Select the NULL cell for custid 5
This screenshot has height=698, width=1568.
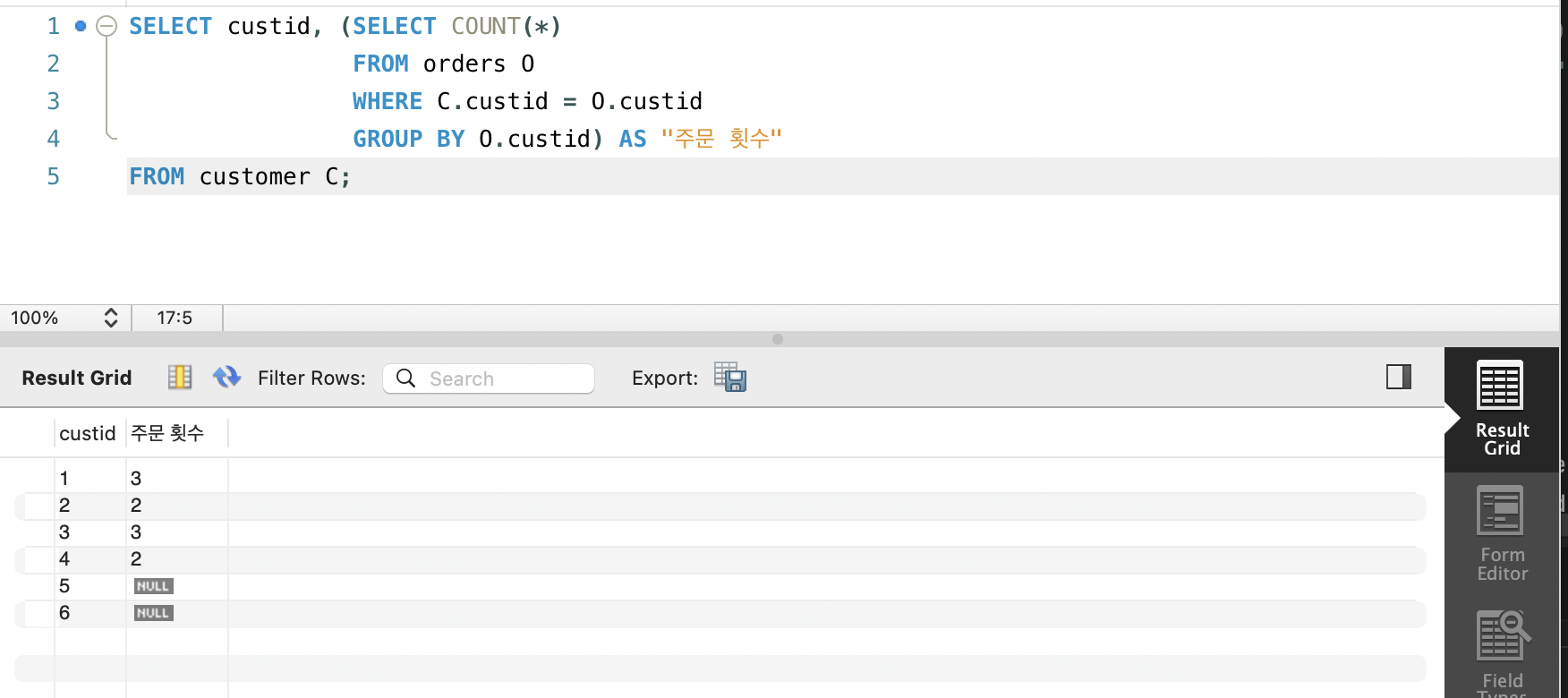(x=153, y=586)
